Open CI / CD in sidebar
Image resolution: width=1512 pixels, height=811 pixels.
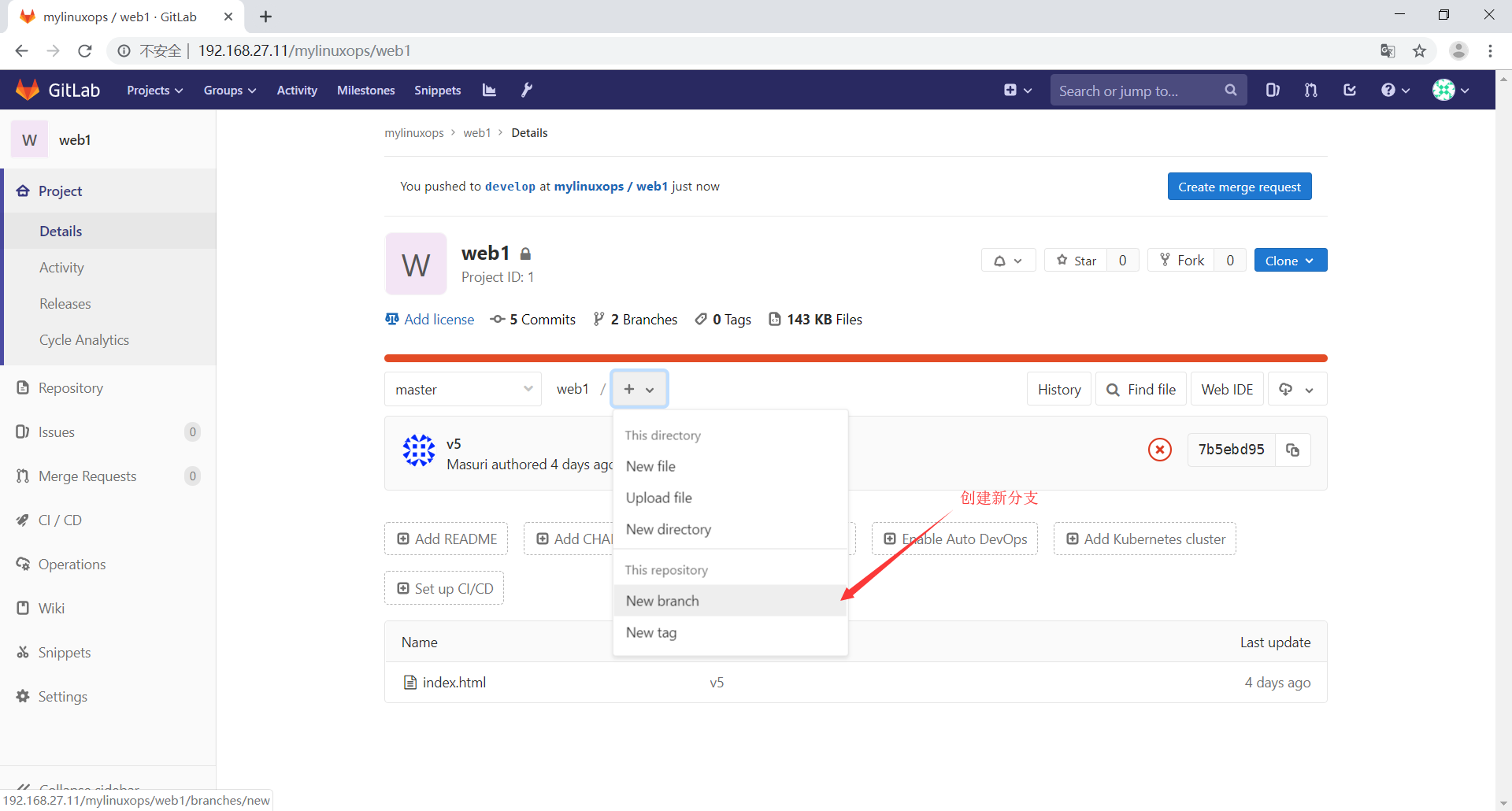108,520
